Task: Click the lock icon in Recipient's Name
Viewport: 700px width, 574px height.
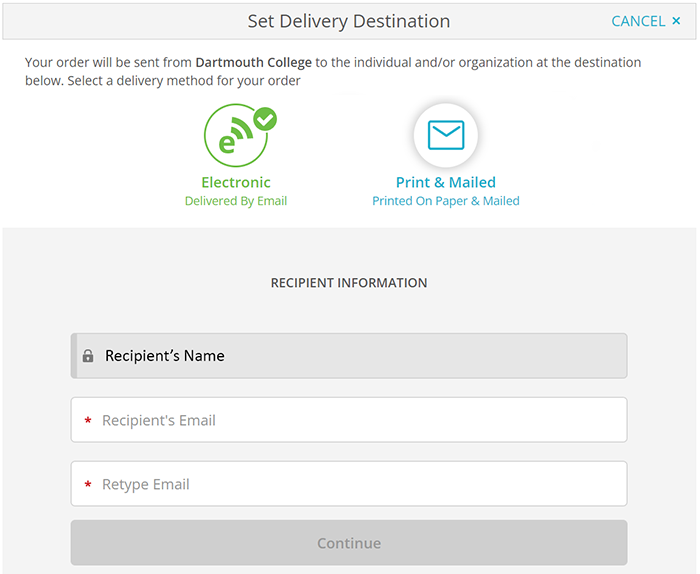Action: [x=88, y=356]
